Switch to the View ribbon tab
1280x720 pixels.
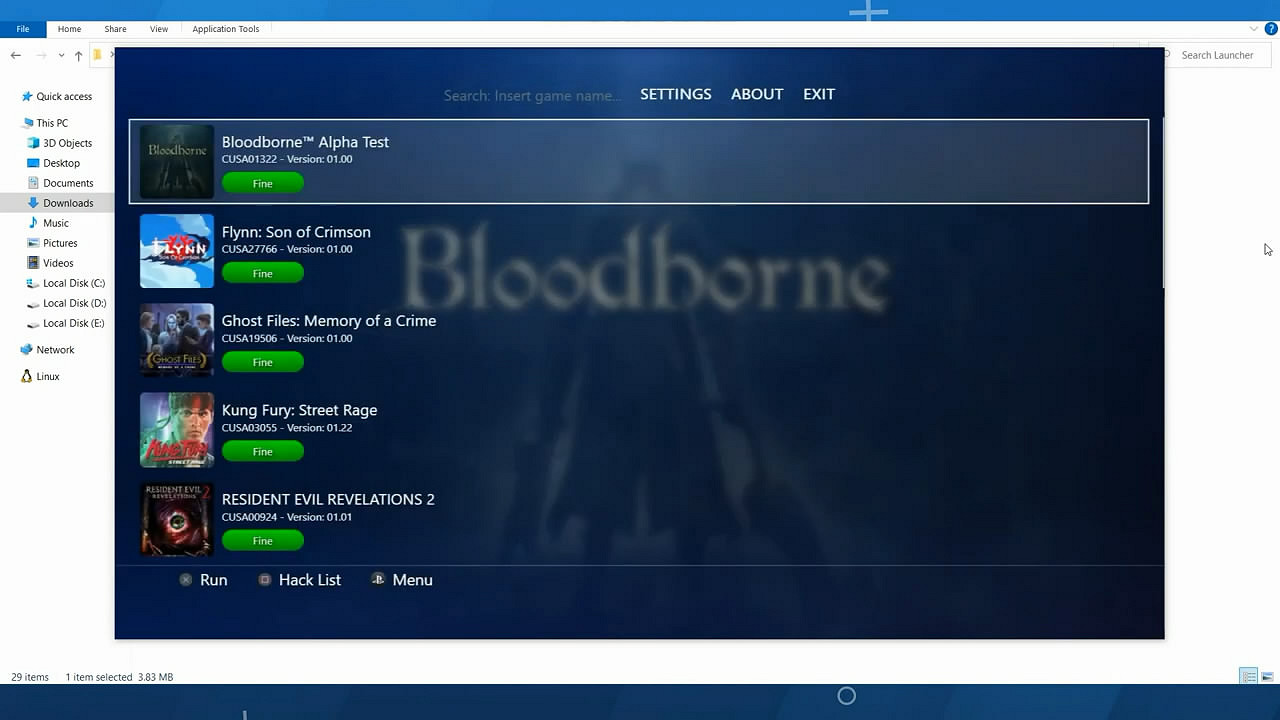point(159,29)
